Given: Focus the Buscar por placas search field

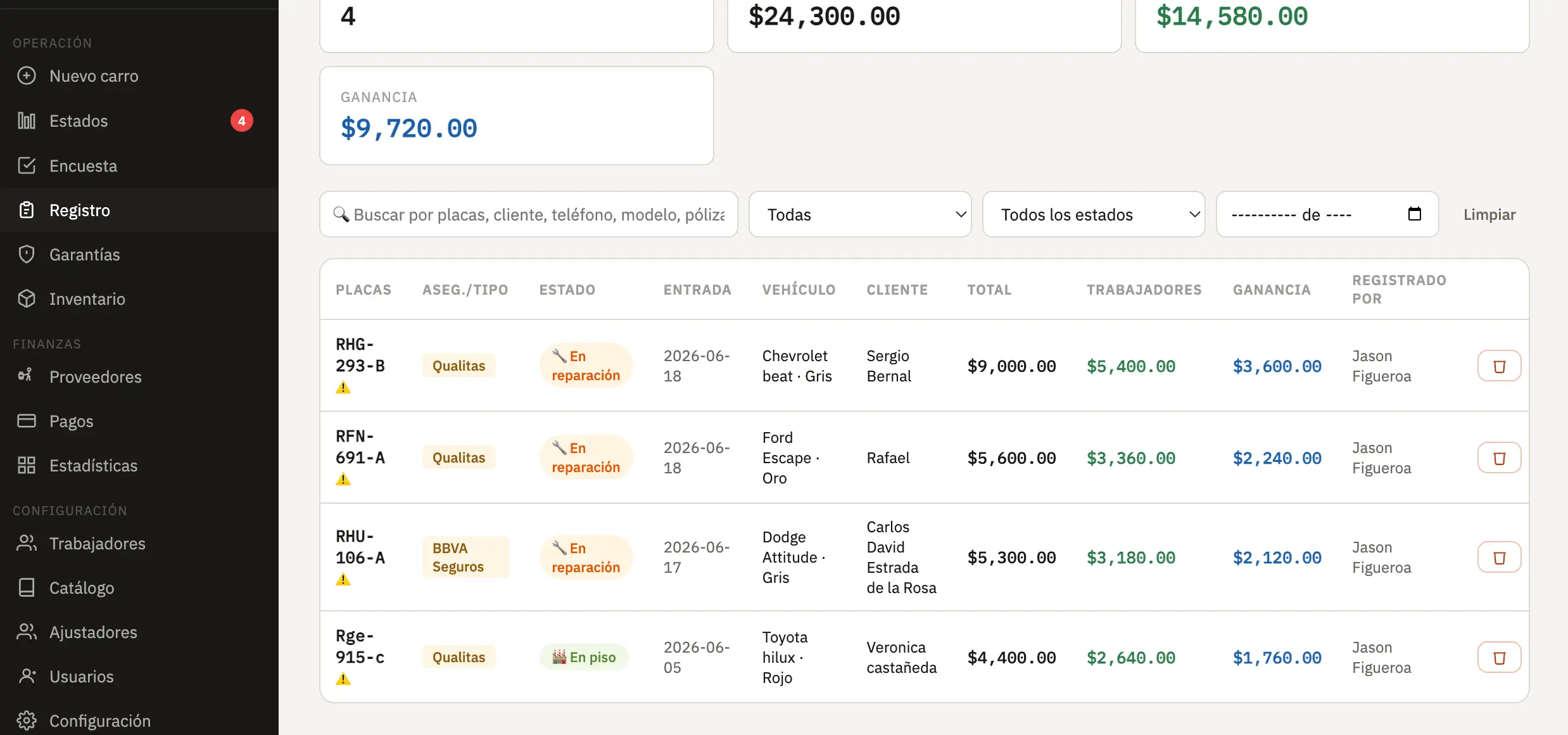Looking at the screenshot, I should point(529,214).
